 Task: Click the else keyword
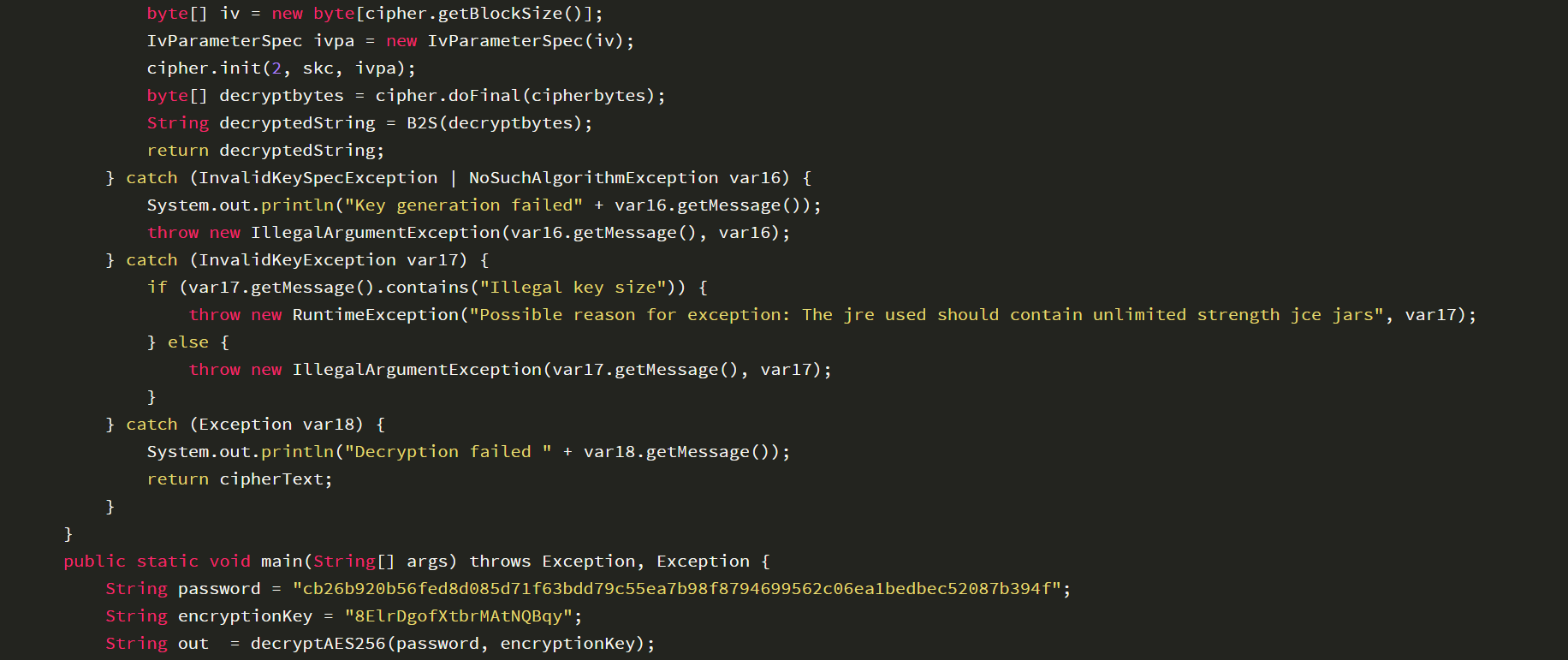click(x=188, y=342)
